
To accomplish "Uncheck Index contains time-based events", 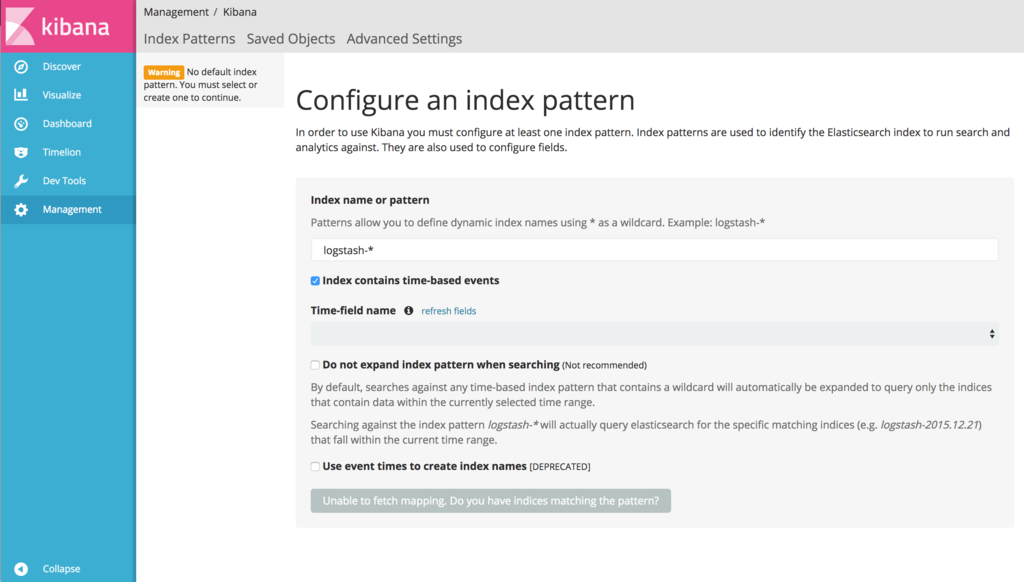I will click(315, 281).
